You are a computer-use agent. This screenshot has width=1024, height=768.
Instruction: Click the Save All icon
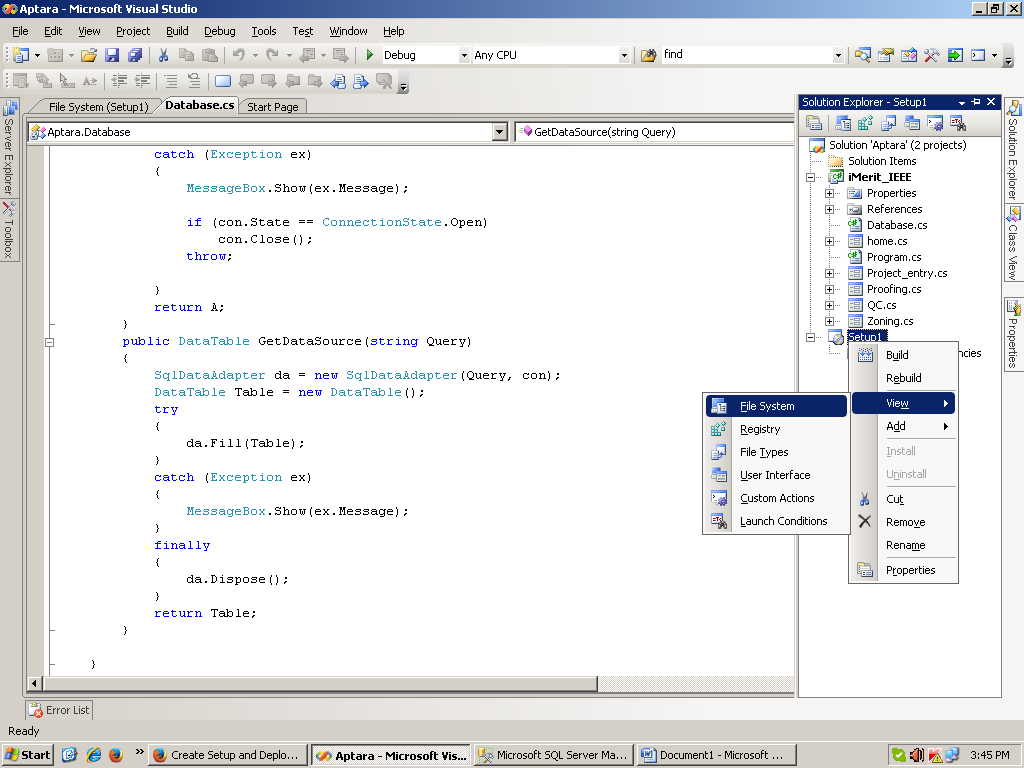point(135,56)
